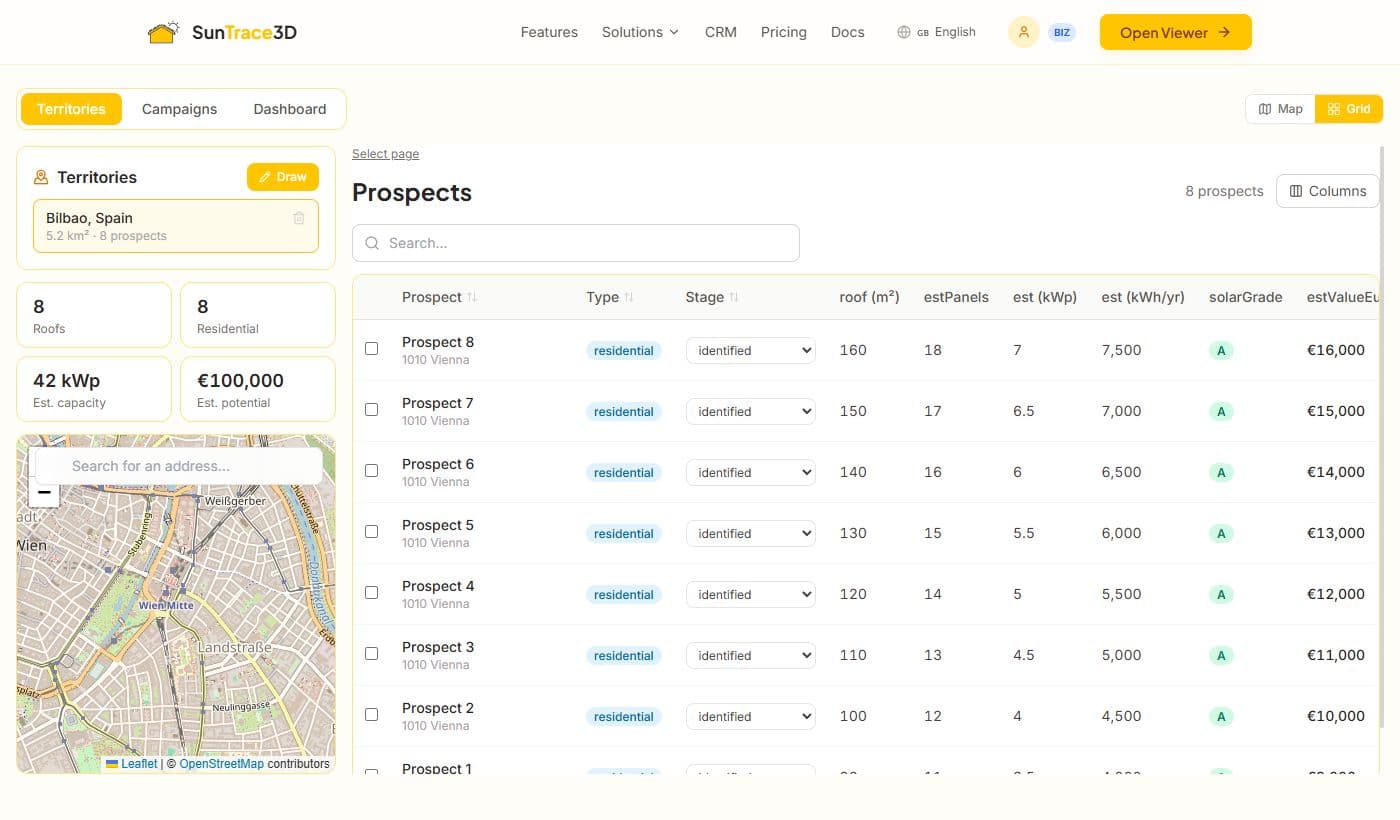Viewport: 1400px width, 820px height.
Task: Click the residential tag for Prospect 7
Action: point(624,412)
